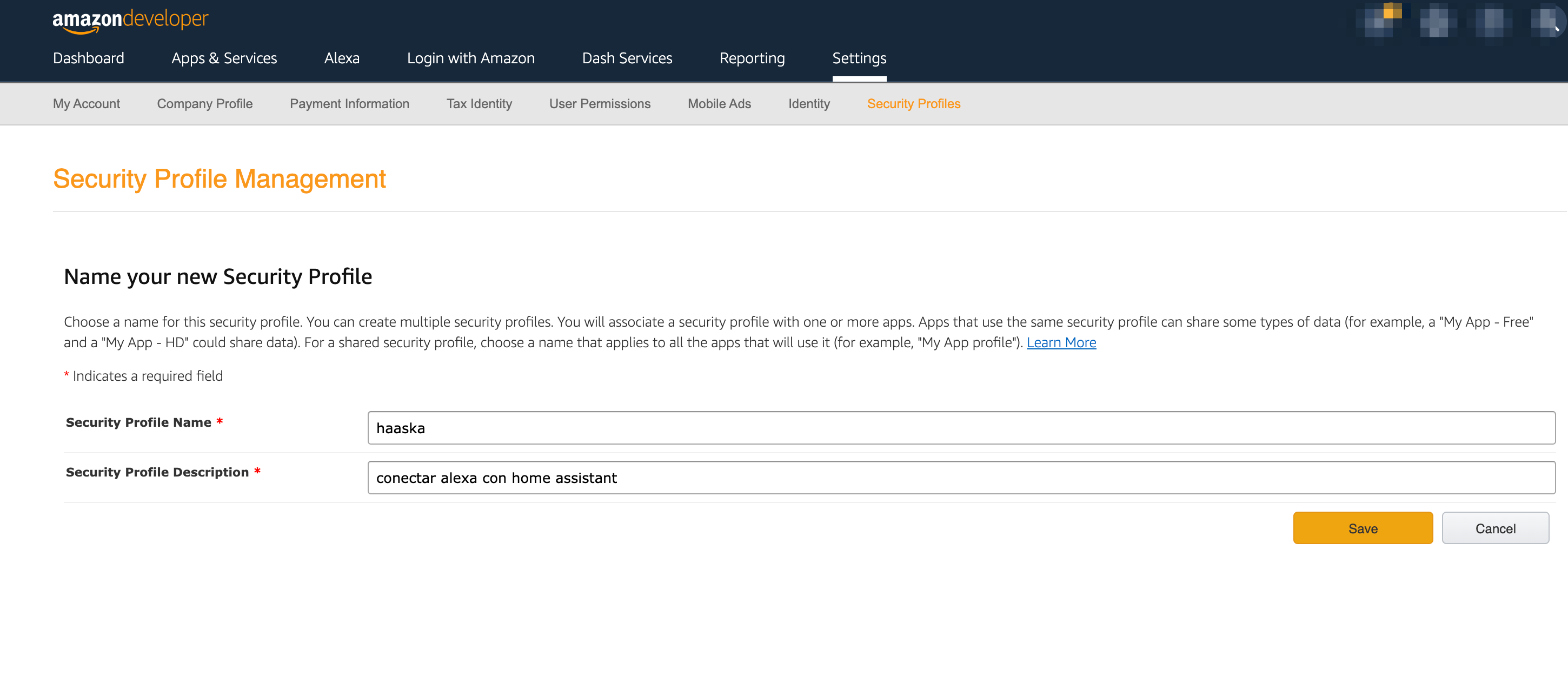The height and width of the screenshot is (675, 1568).
Task: Cancel creating the security profile
Action: [1496, 528]
